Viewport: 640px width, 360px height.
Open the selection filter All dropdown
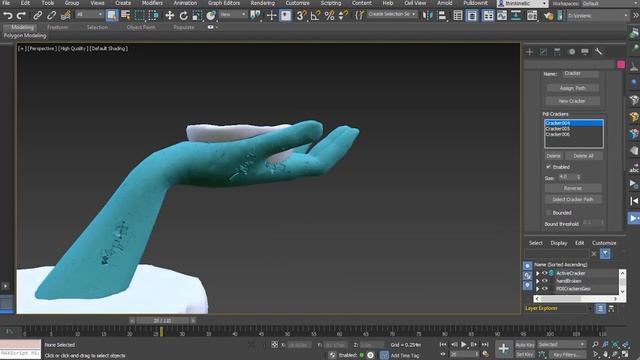[89, 14]
